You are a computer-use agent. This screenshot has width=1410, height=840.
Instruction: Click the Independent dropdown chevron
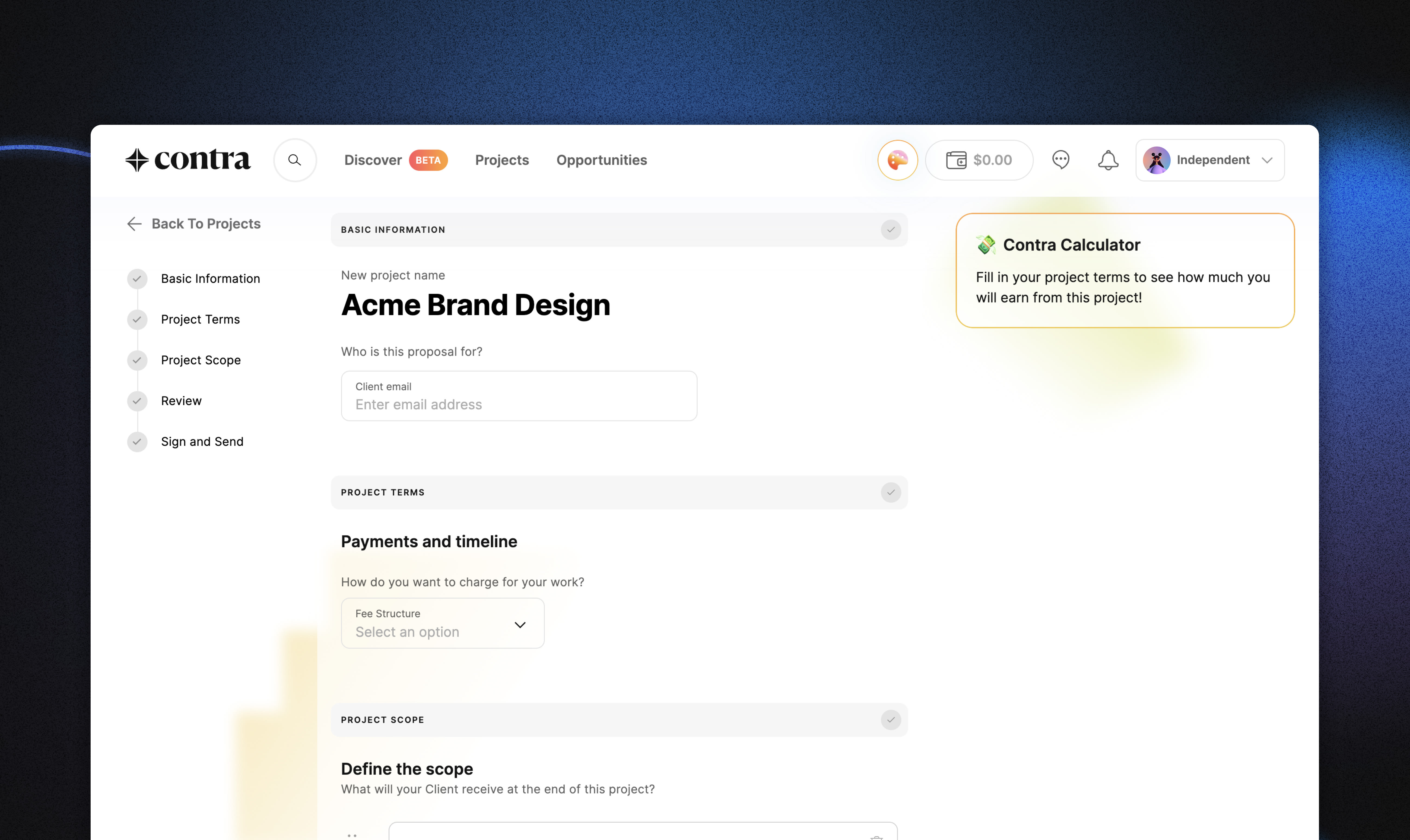click(1267, 160)
